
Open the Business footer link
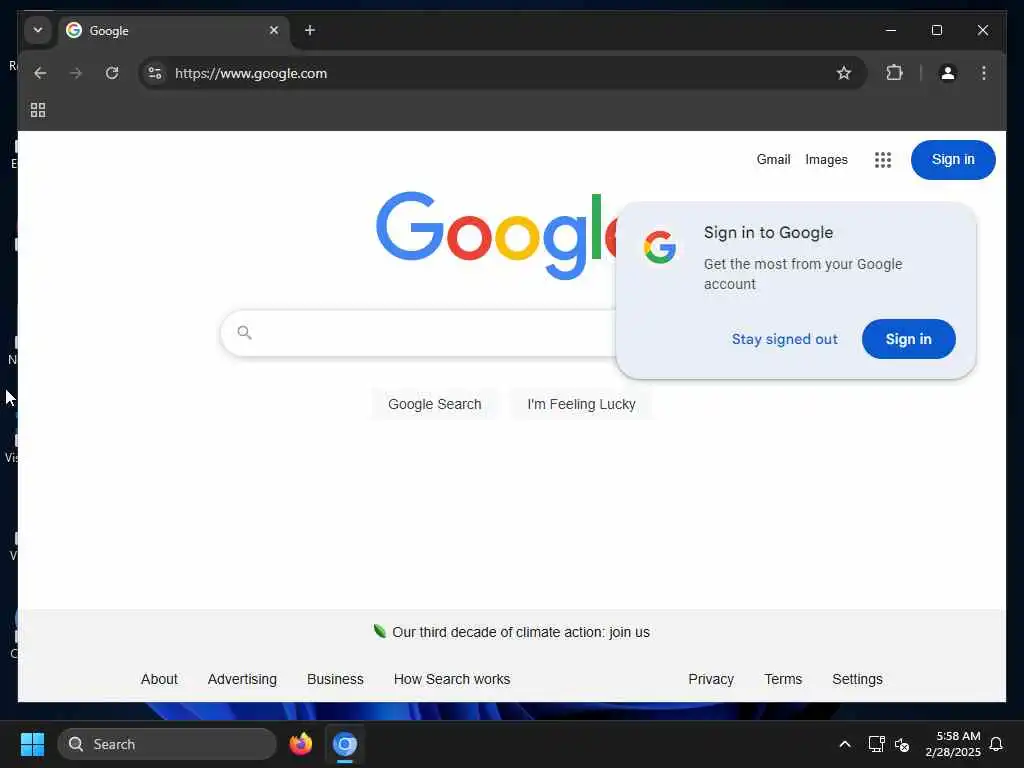tap(335, 679)
